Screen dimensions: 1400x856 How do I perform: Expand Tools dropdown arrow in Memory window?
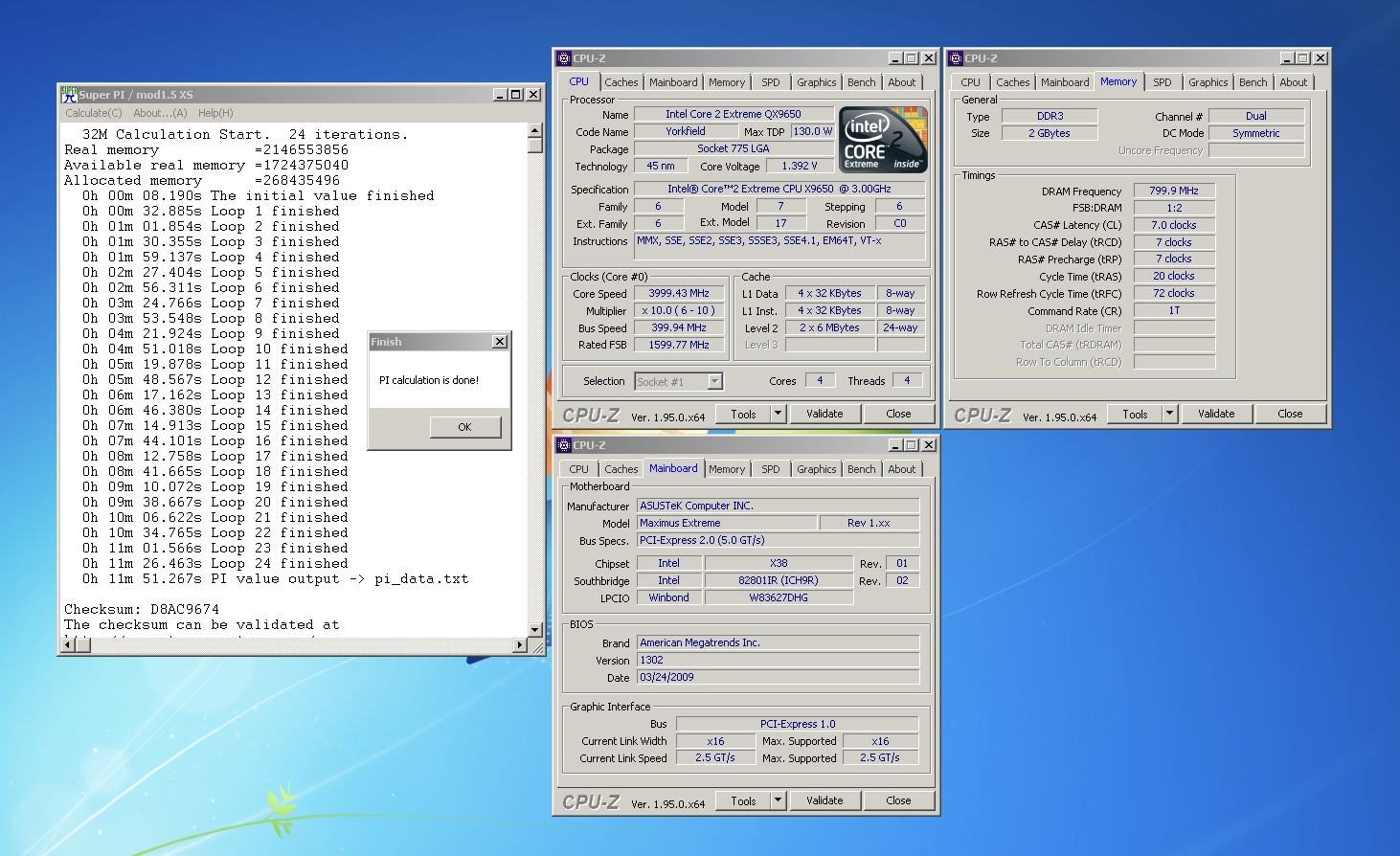(1169, 414)
